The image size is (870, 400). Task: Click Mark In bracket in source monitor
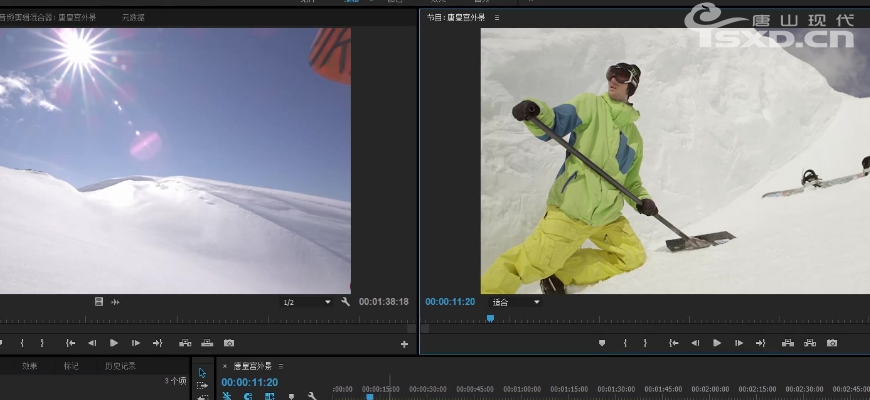[x=22, y=343]
